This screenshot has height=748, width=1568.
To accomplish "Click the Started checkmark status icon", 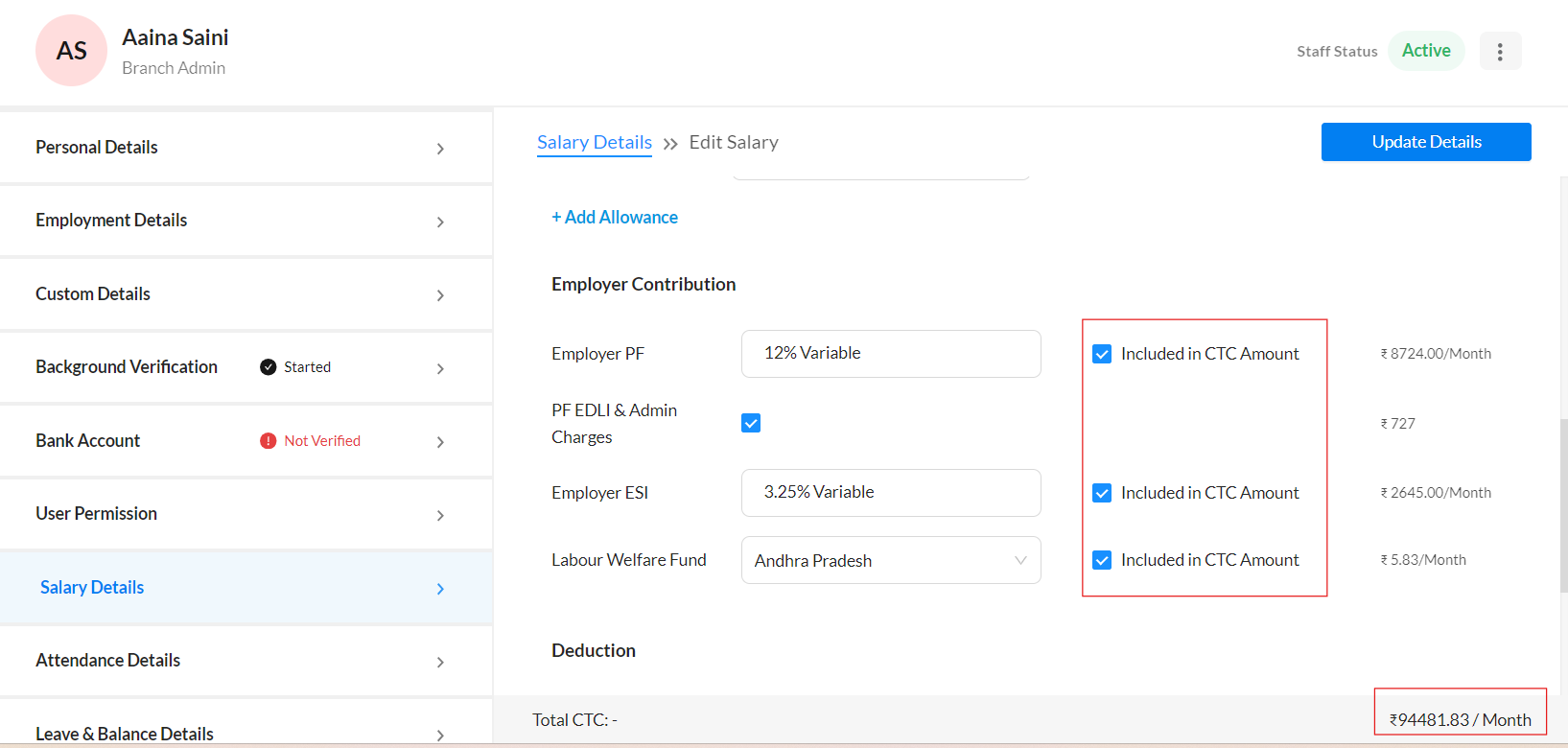I will tap(269, 367).
